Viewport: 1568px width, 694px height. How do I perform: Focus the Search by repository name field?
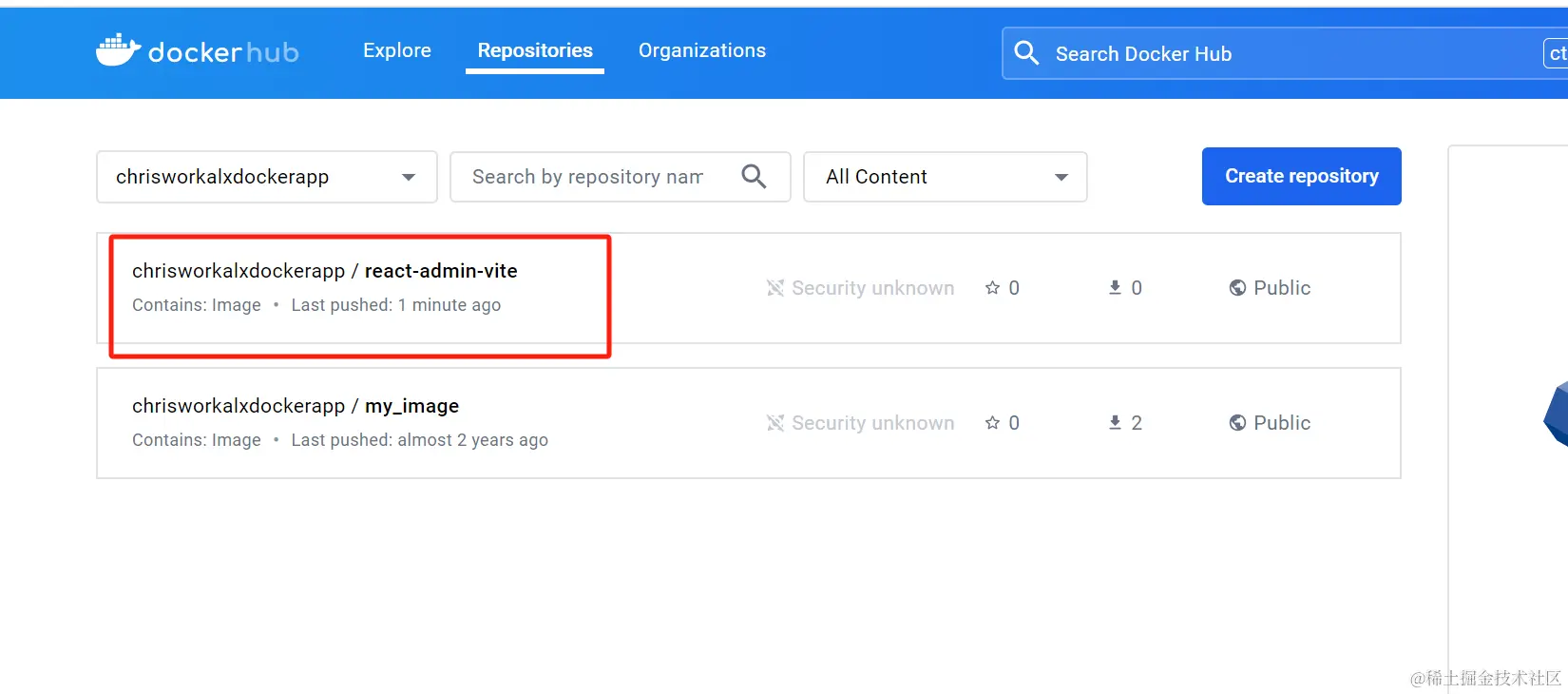621,177
